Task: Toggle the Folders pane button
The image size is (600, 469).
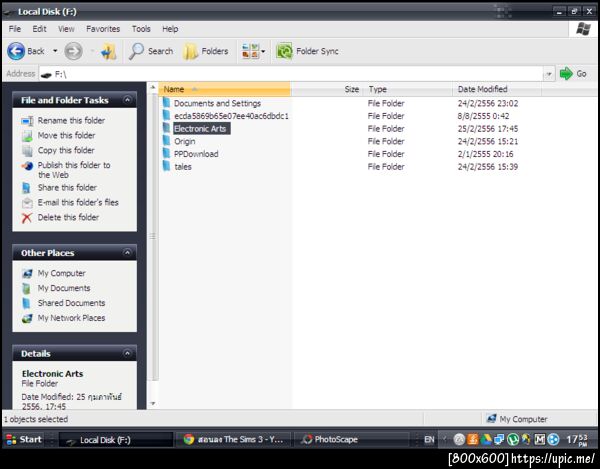Action: coord(205,51)
